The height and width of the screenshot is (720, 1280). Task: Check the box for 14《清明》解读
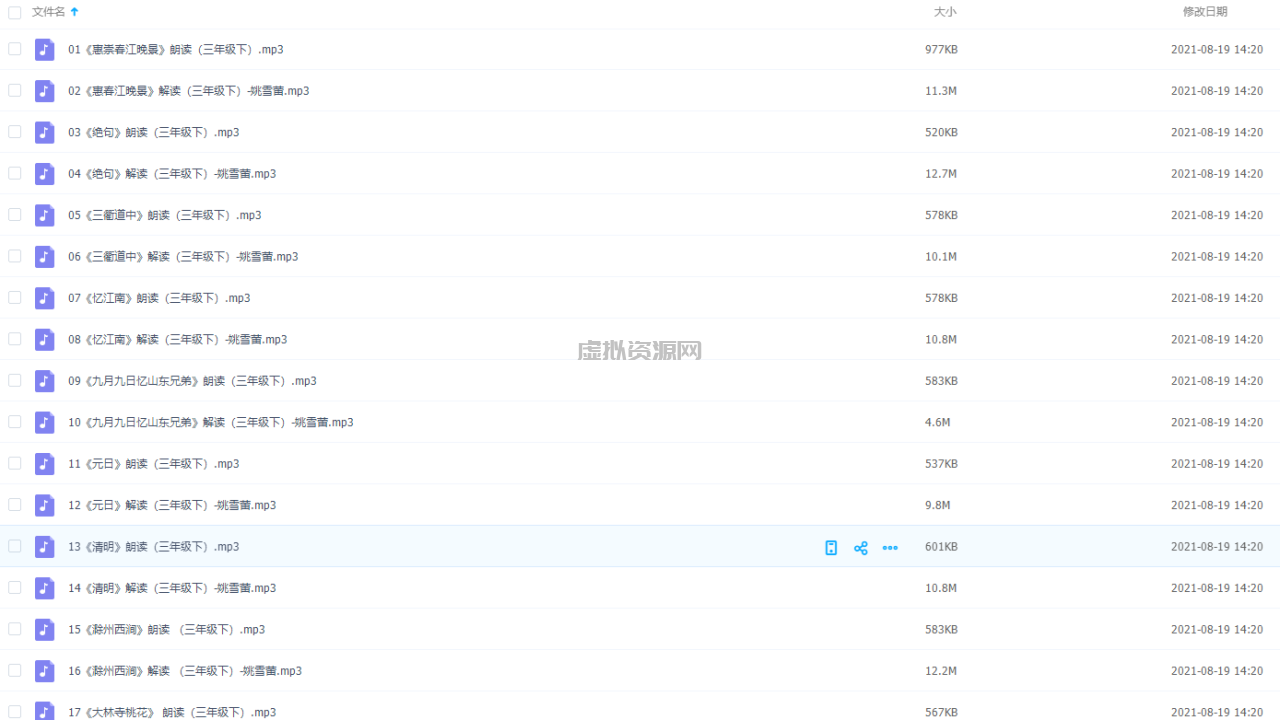tap(14, 588)
